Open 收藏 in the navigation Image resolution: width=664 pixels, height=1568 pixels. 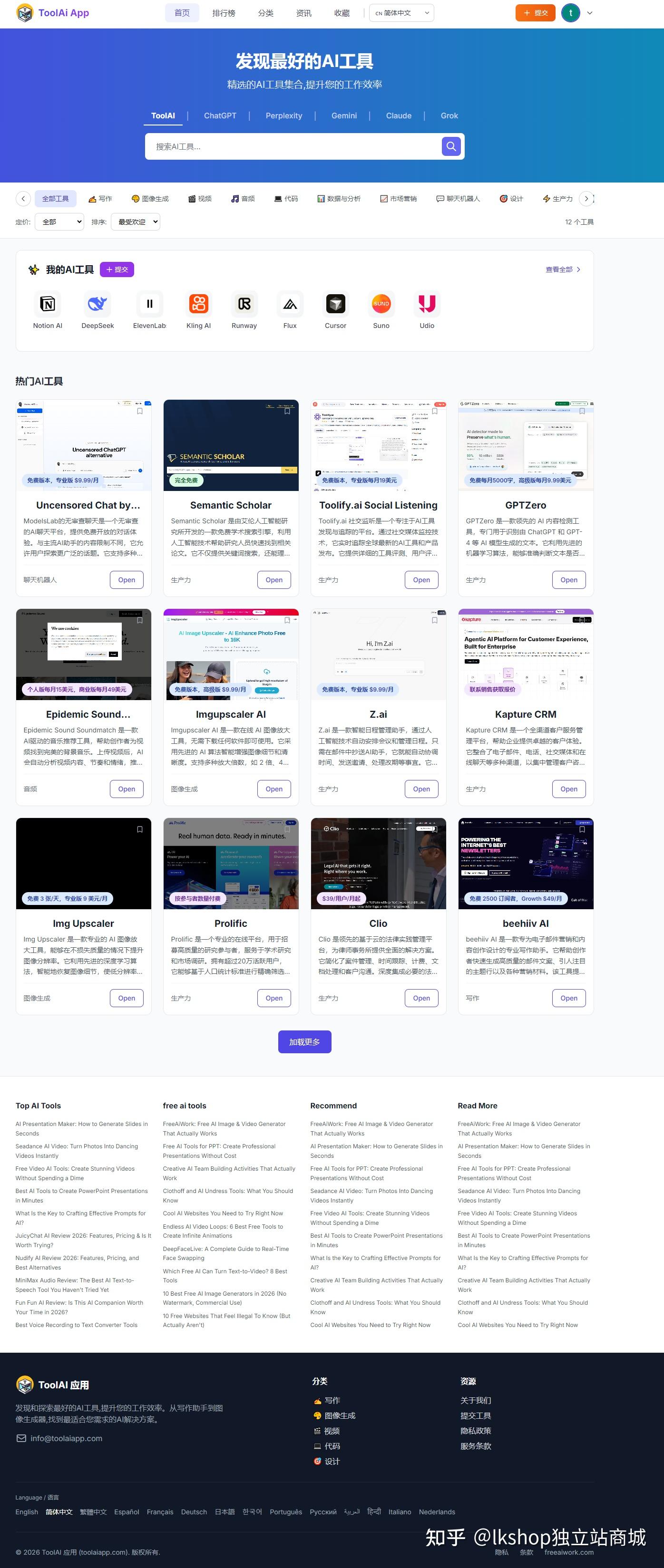click(x=342, y=13)
